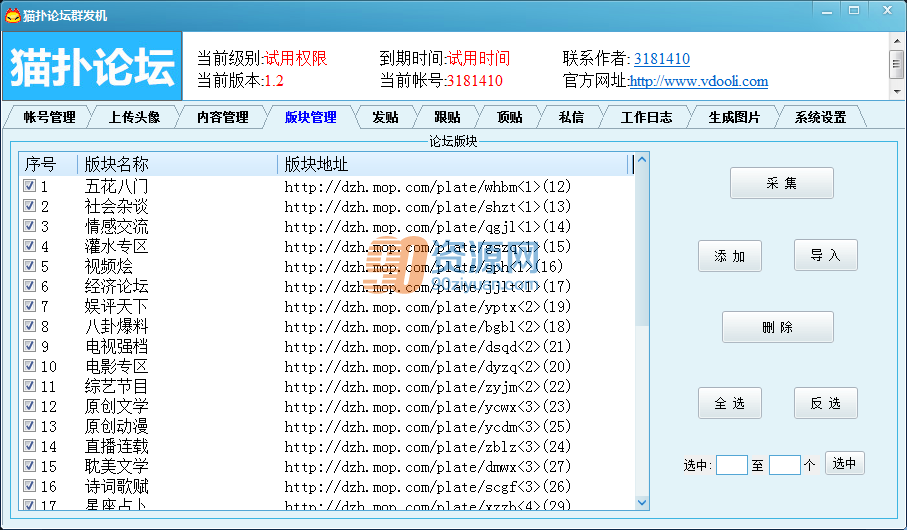
Task: Select the 综艺节目 row name
Action: click(116, 386)
